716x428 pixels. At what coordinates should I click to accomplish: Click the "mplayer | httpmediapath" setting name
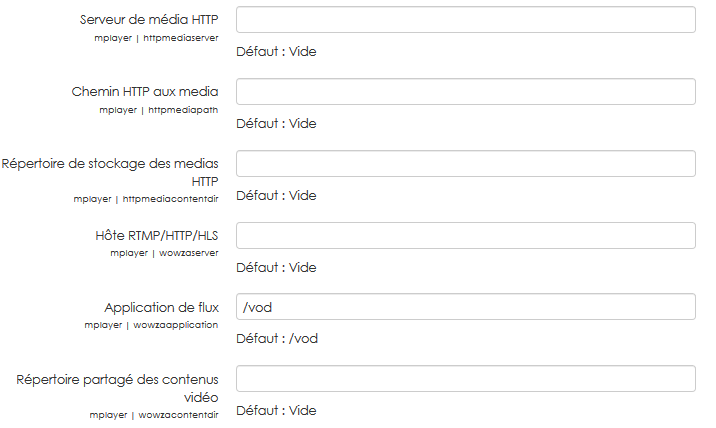[x=158, y=110]
